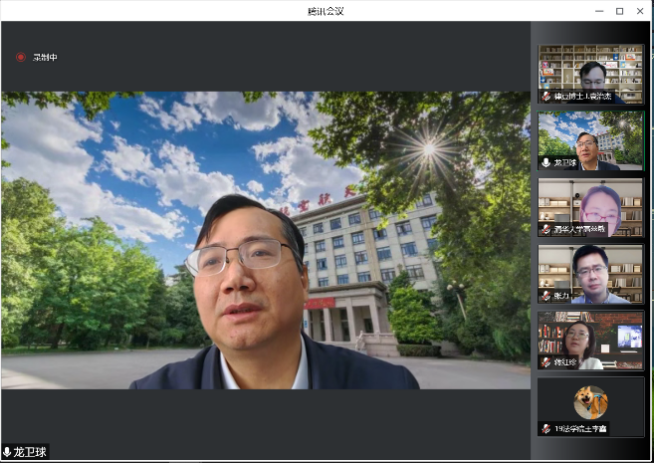
Task: Click microphone icon beside 龙卫球 at bottom-left
Action: [x=7, y=452]
